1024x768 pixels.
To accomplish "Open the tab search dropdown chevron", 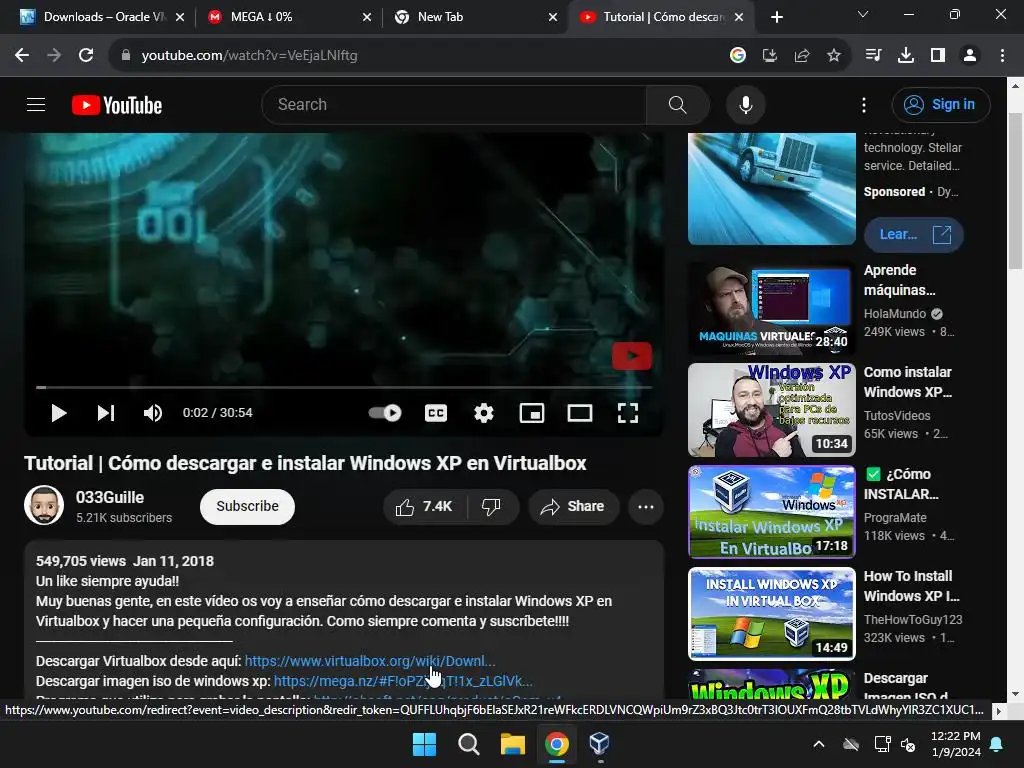I will pos(863,14).
